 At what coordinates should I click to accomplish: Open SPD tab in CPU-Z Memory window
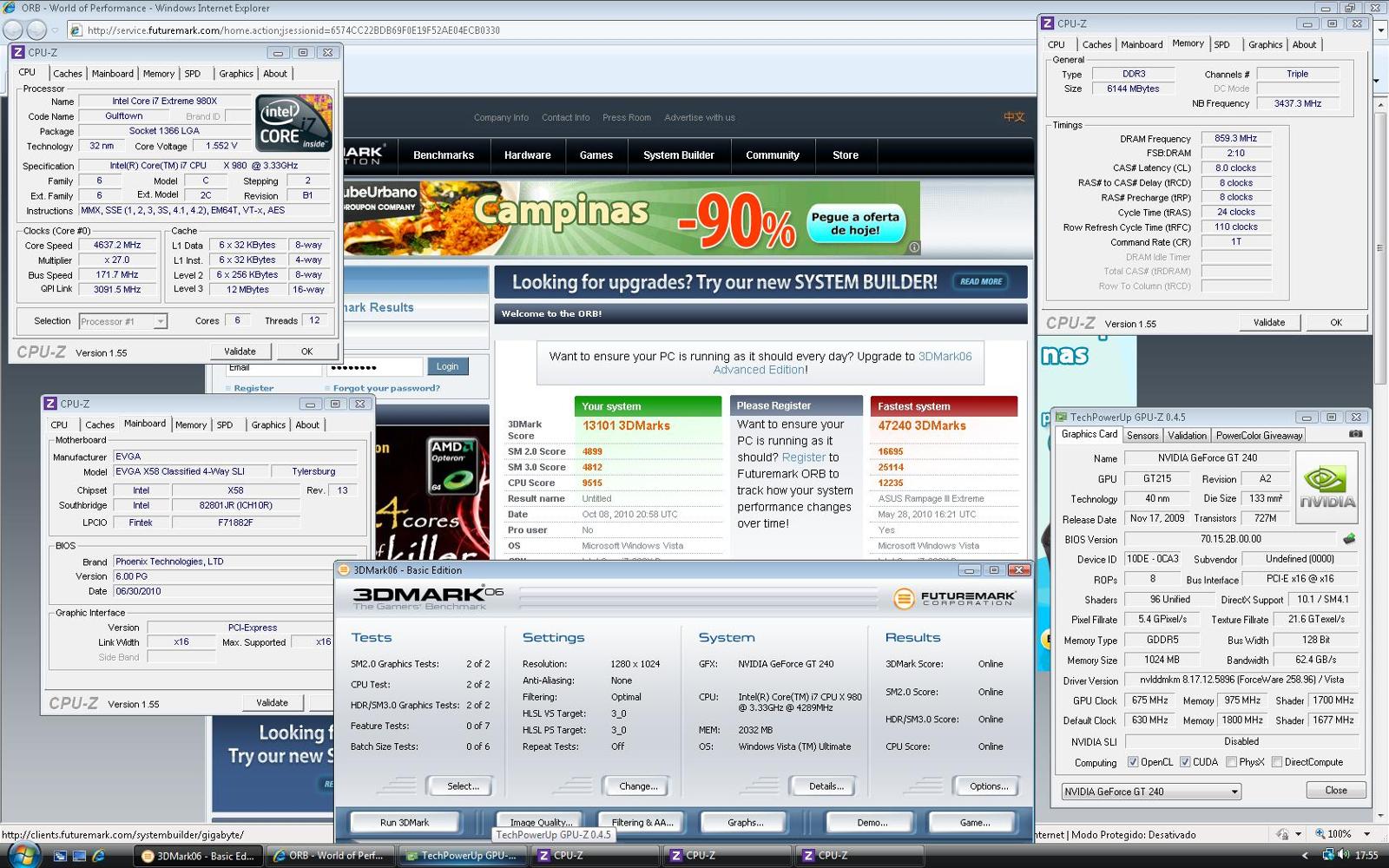(x=1221, y=44)
